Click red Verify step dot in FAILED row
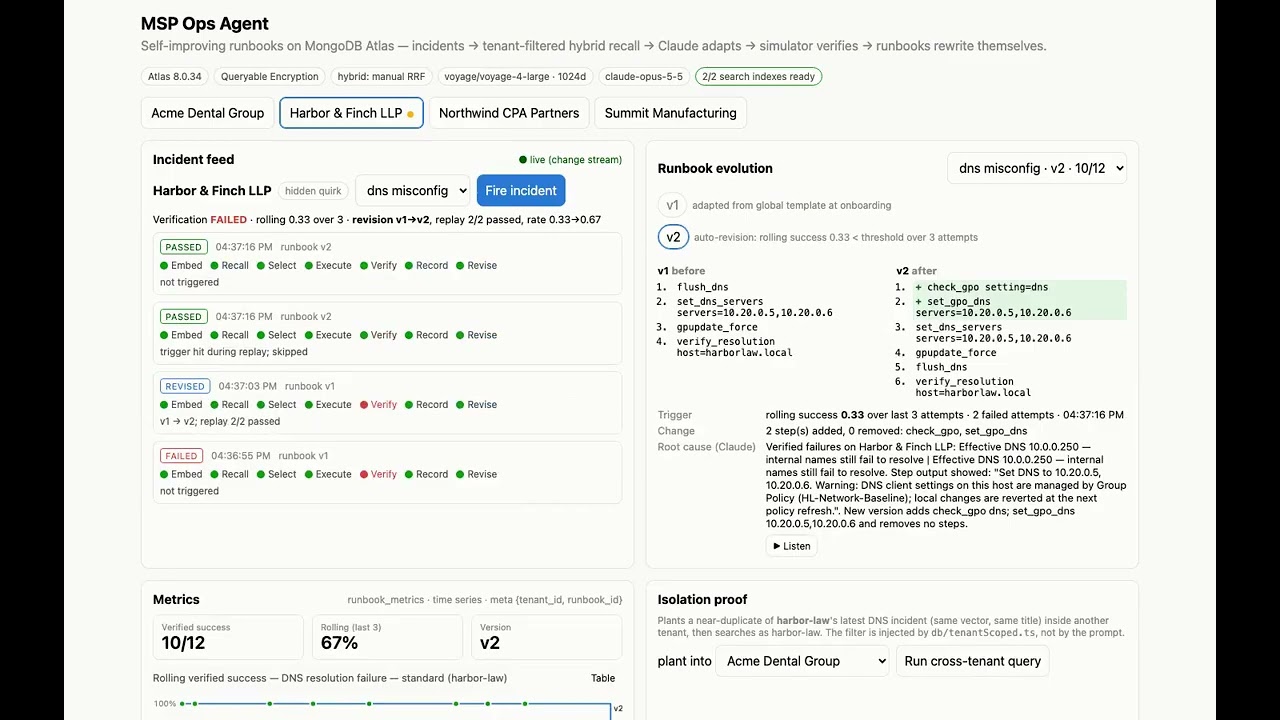This screenshot has height=720, width=1280. tap(364, 474)
